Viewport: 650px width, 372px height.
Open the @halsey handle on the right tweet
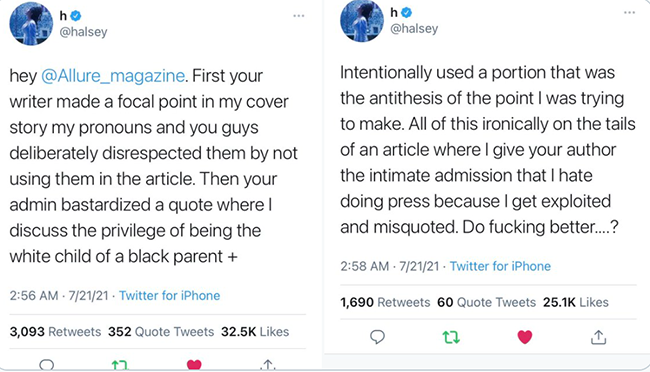pos(414,29)
